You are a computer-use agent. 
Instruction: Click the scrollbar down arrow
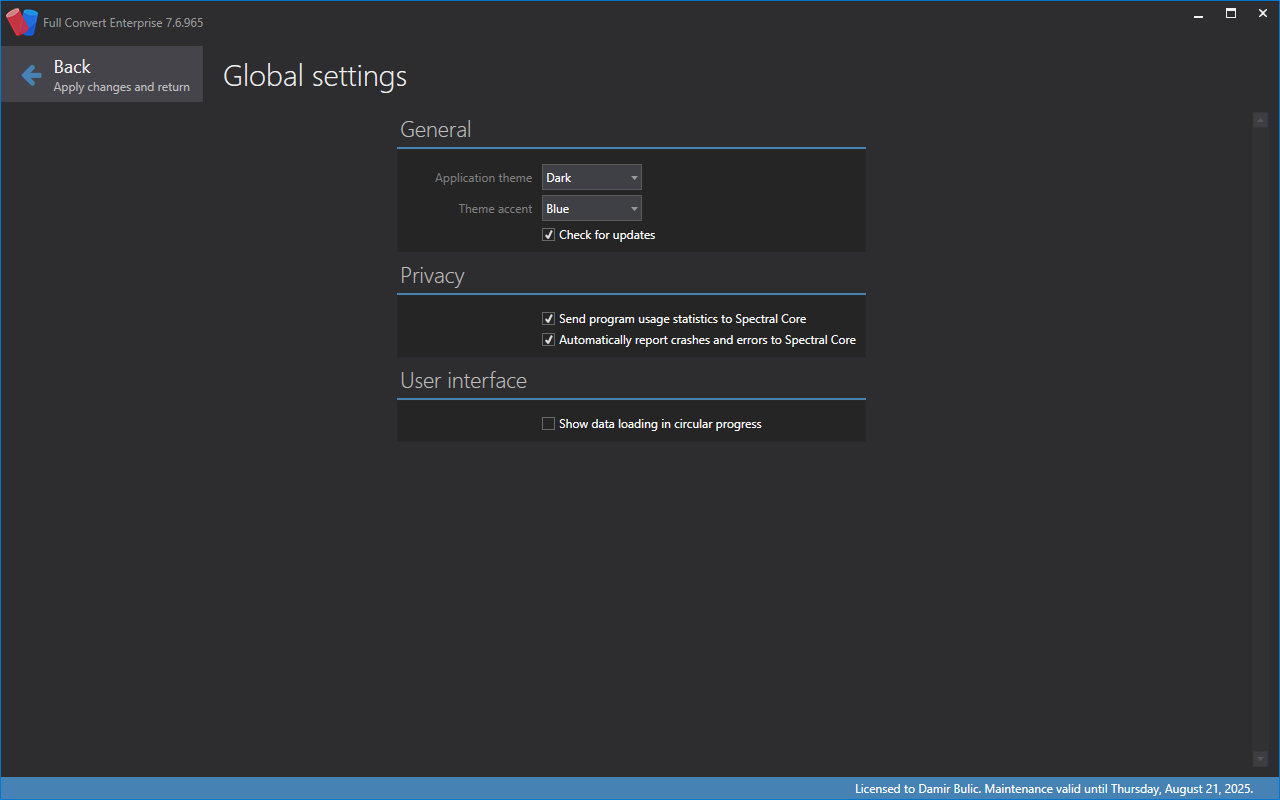[1260, 759]
